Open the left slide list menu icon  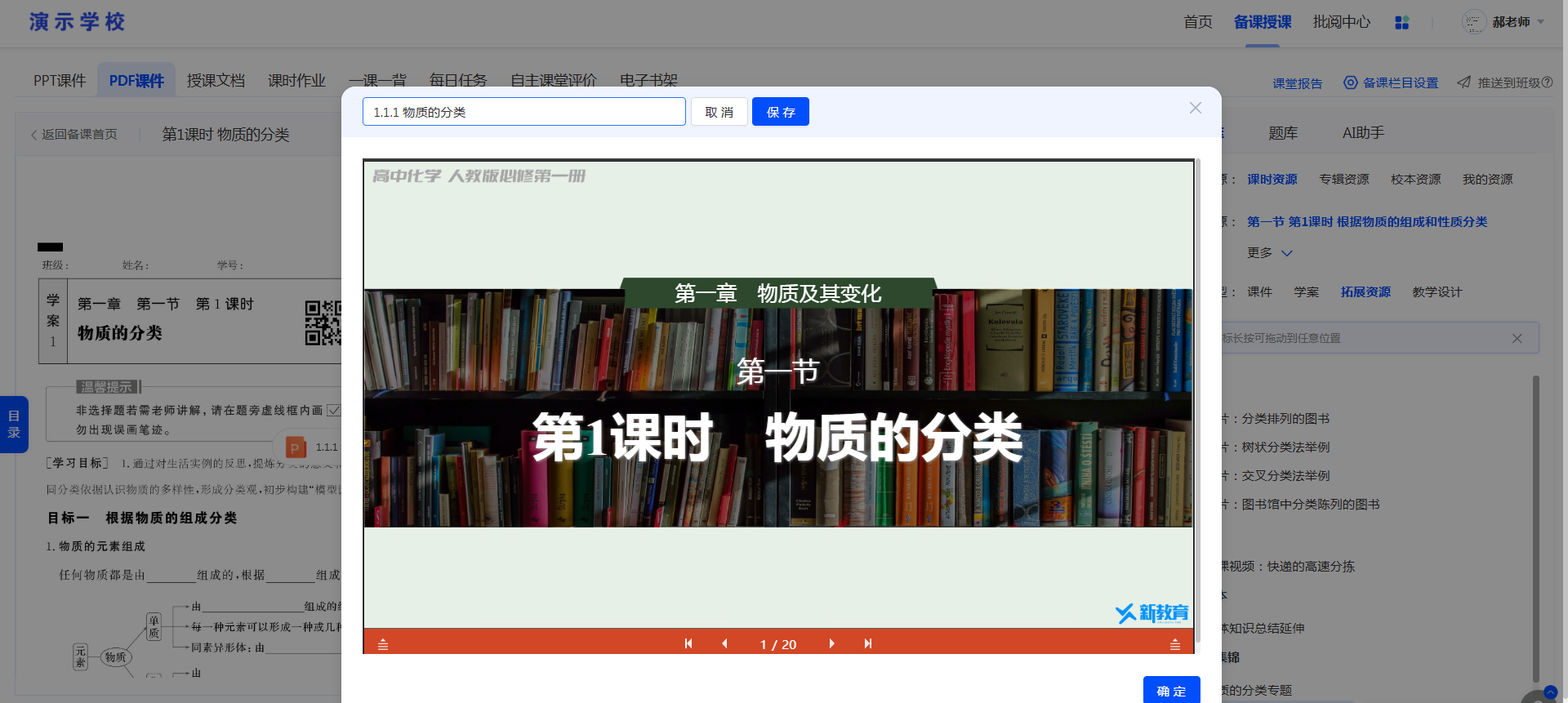click(x=383, y=644)
